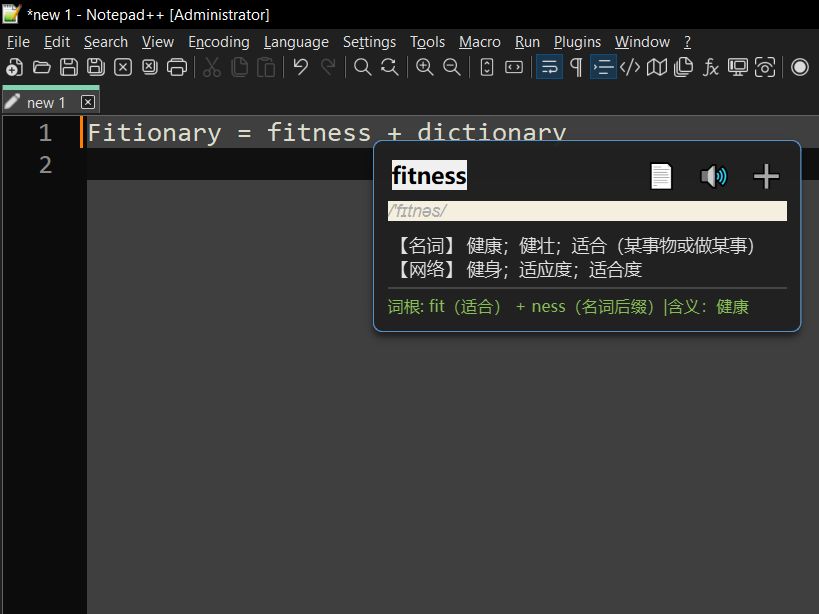Screen dimensions: 819x614
Task: Open detailed definition page icon in popup
Action: tap(661, 176)
